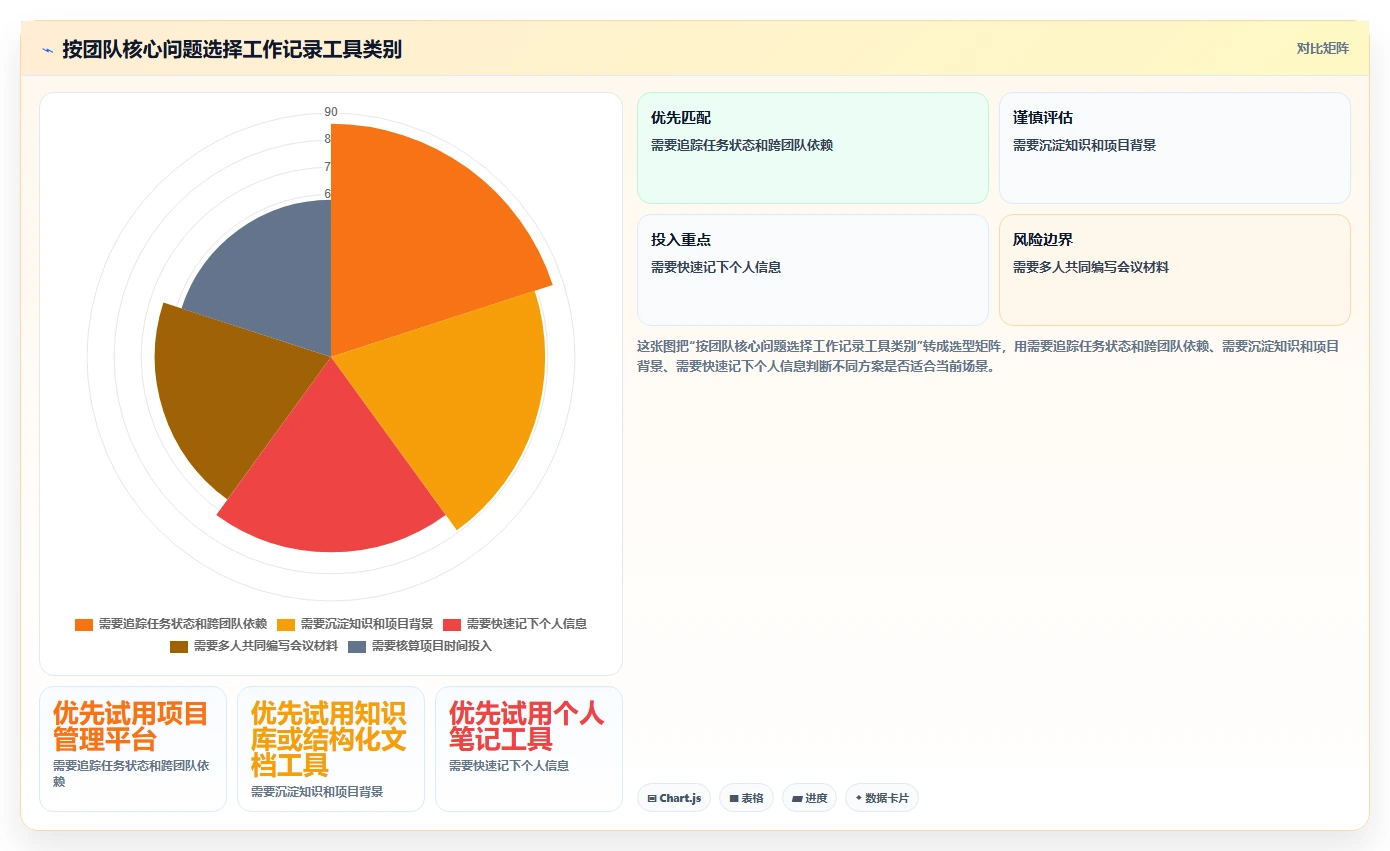Screen dimensions: 1390x851
Task: Select the 风险边界 matrix card
Action: [x=1174, y=270]
